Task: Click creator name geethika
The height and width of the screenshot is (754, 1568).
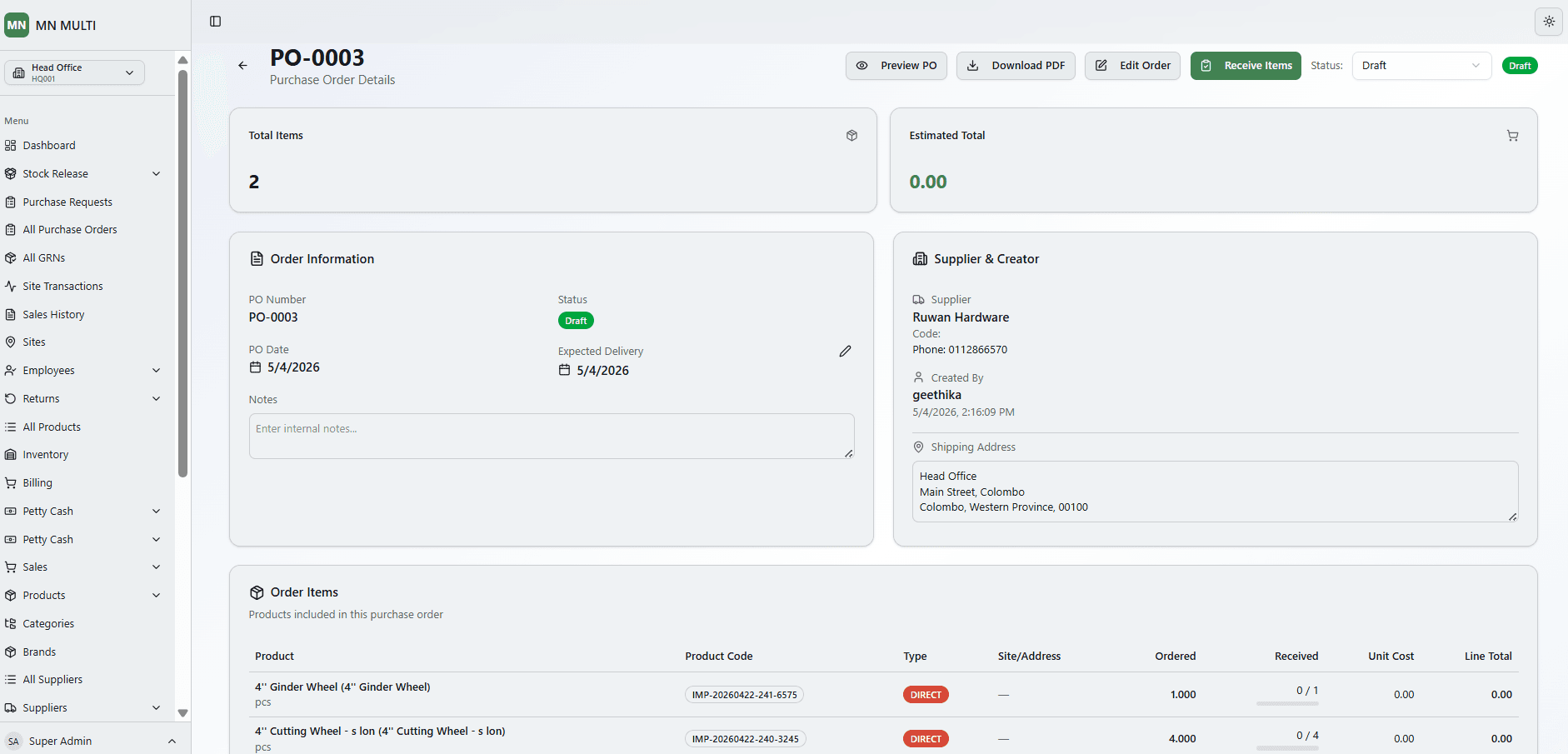Action: coord(936,395)
